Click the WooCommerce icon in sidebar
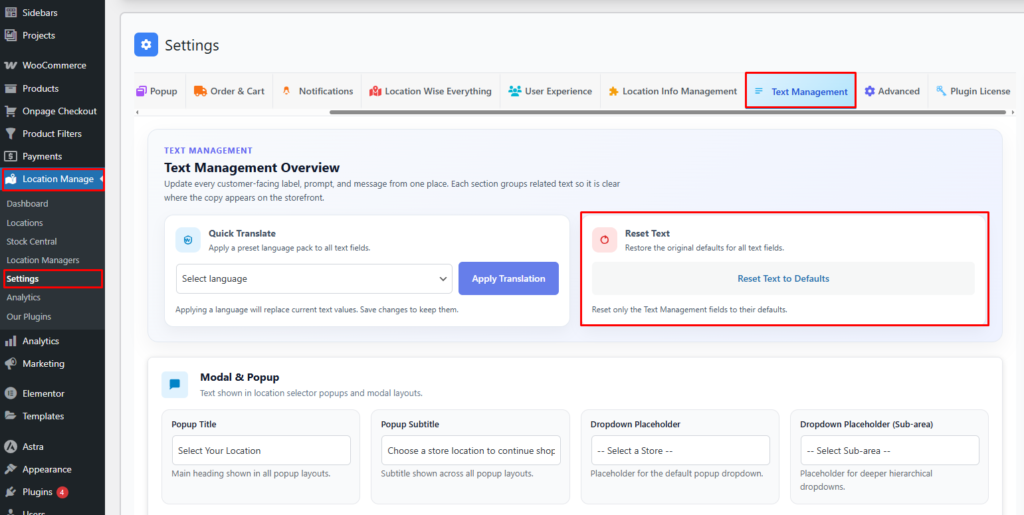 coord(10,65)
